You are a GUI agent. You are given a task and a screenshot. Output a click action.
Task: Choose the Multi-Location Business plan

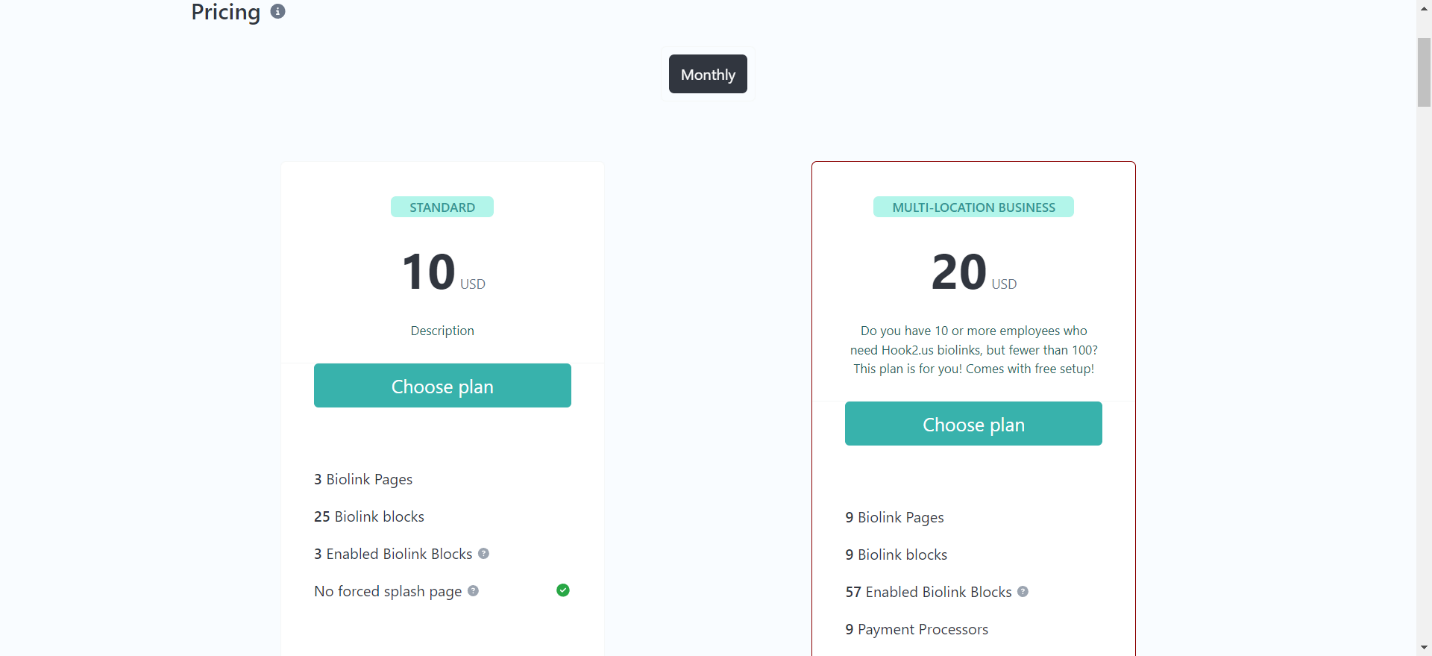pos(973,424)
